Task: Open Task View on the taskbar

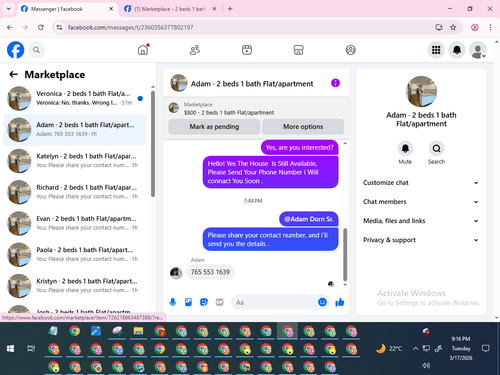Action: point(31,349)
